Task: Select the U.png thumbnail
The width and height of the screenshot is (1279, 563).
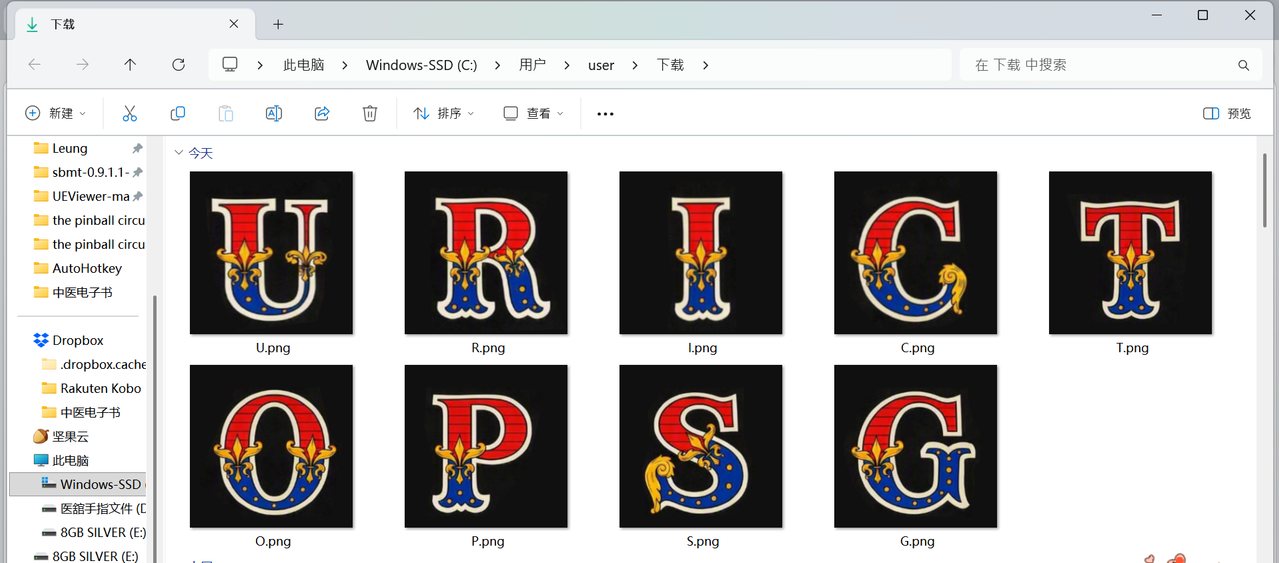Action: (x=271, y=253)
